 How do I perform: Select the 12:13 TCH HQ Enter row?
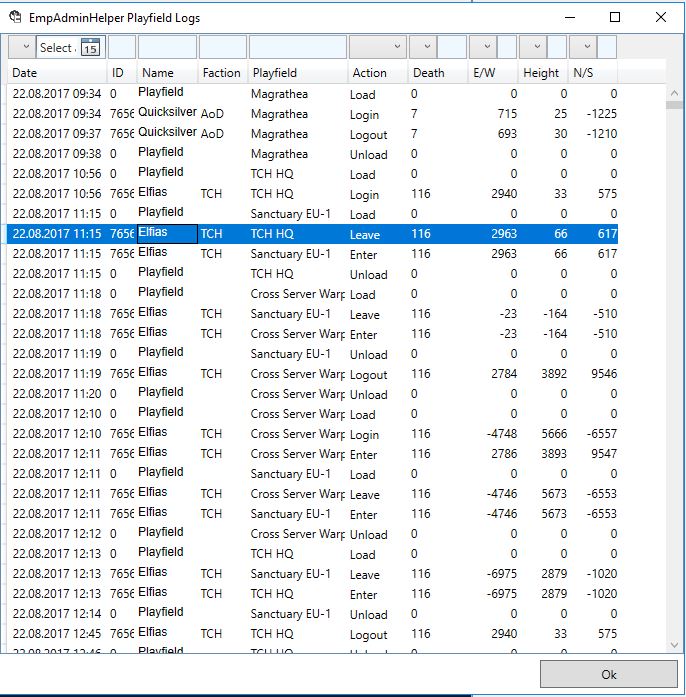pos(313,594)
